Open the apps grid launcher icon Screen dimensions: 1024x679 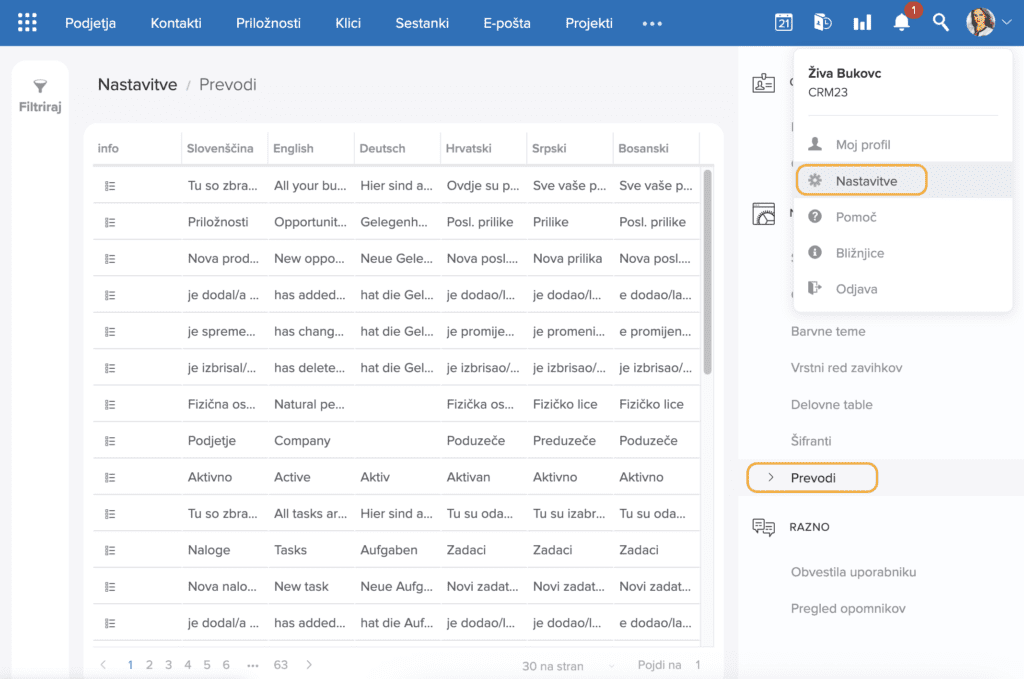point(27,22)
